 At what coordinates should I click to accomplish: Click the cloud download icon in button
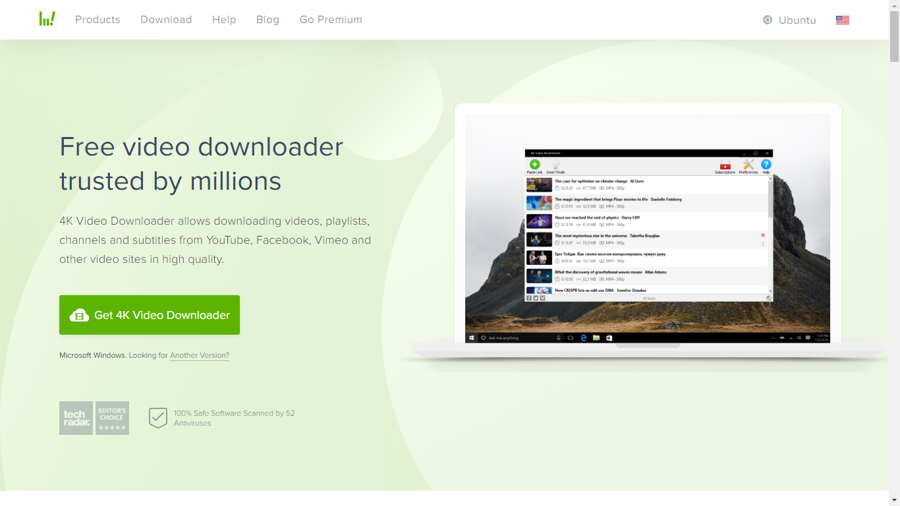79,315
